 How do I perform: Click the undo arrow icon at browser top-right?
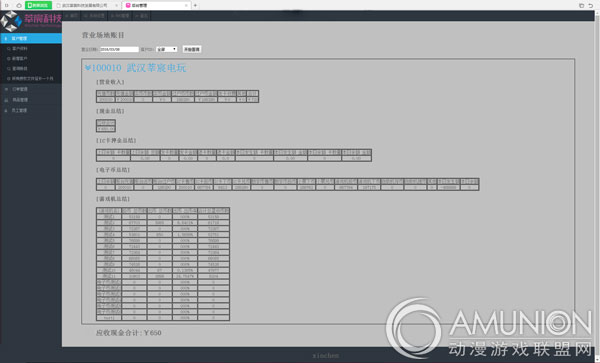tap(591, 5)
